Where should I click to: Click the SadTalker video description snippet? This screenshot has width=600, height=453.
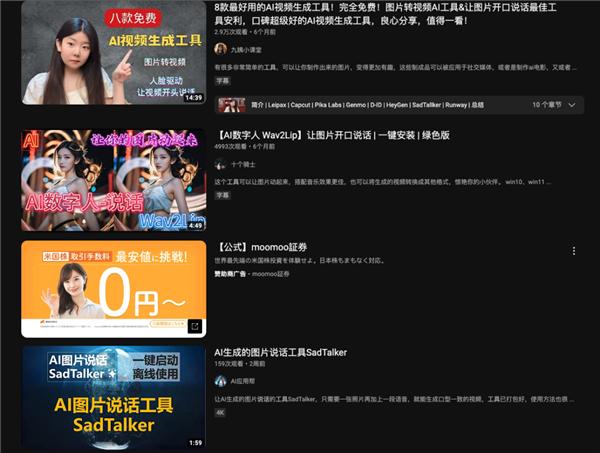(394, 399)
